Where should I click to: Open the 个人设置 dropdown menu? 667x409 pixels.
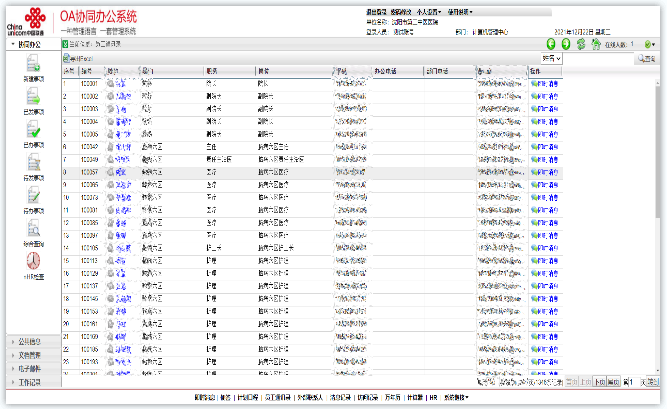(429, 12)
